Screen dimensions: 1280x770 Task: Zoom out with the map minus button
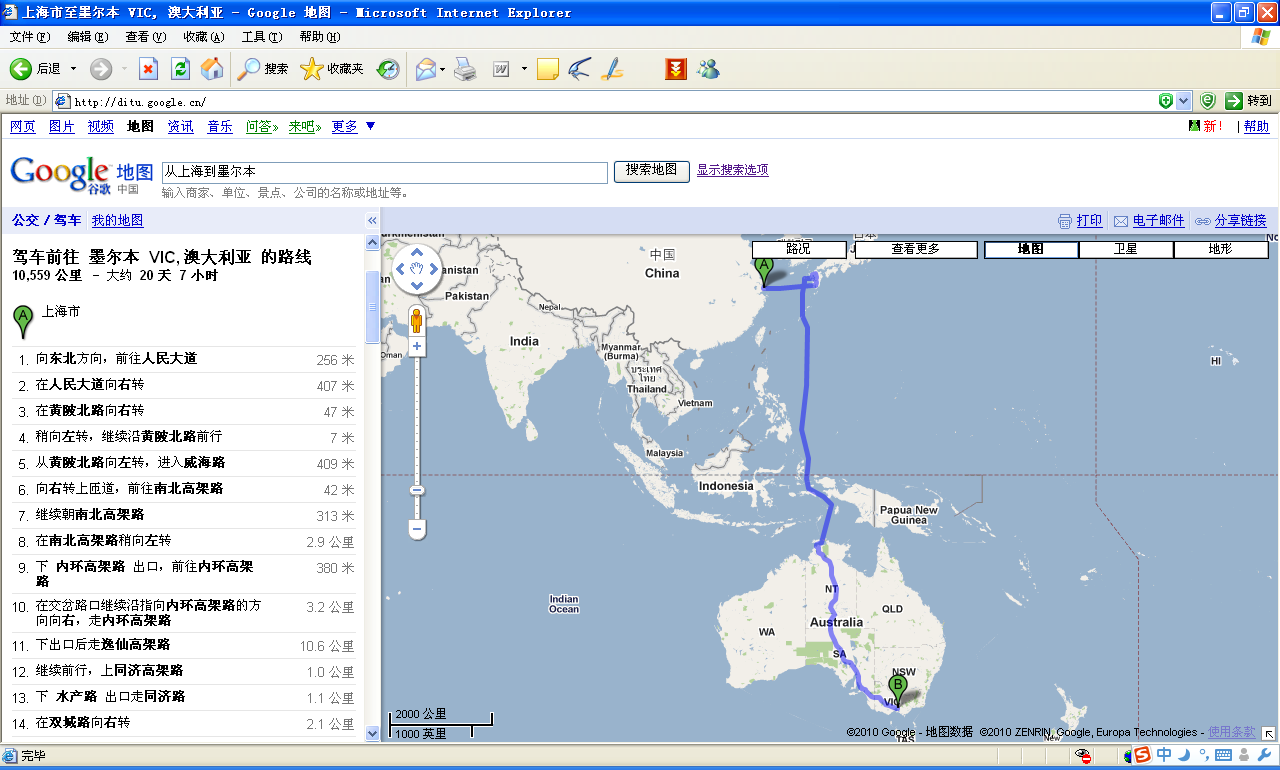[417, 530]
